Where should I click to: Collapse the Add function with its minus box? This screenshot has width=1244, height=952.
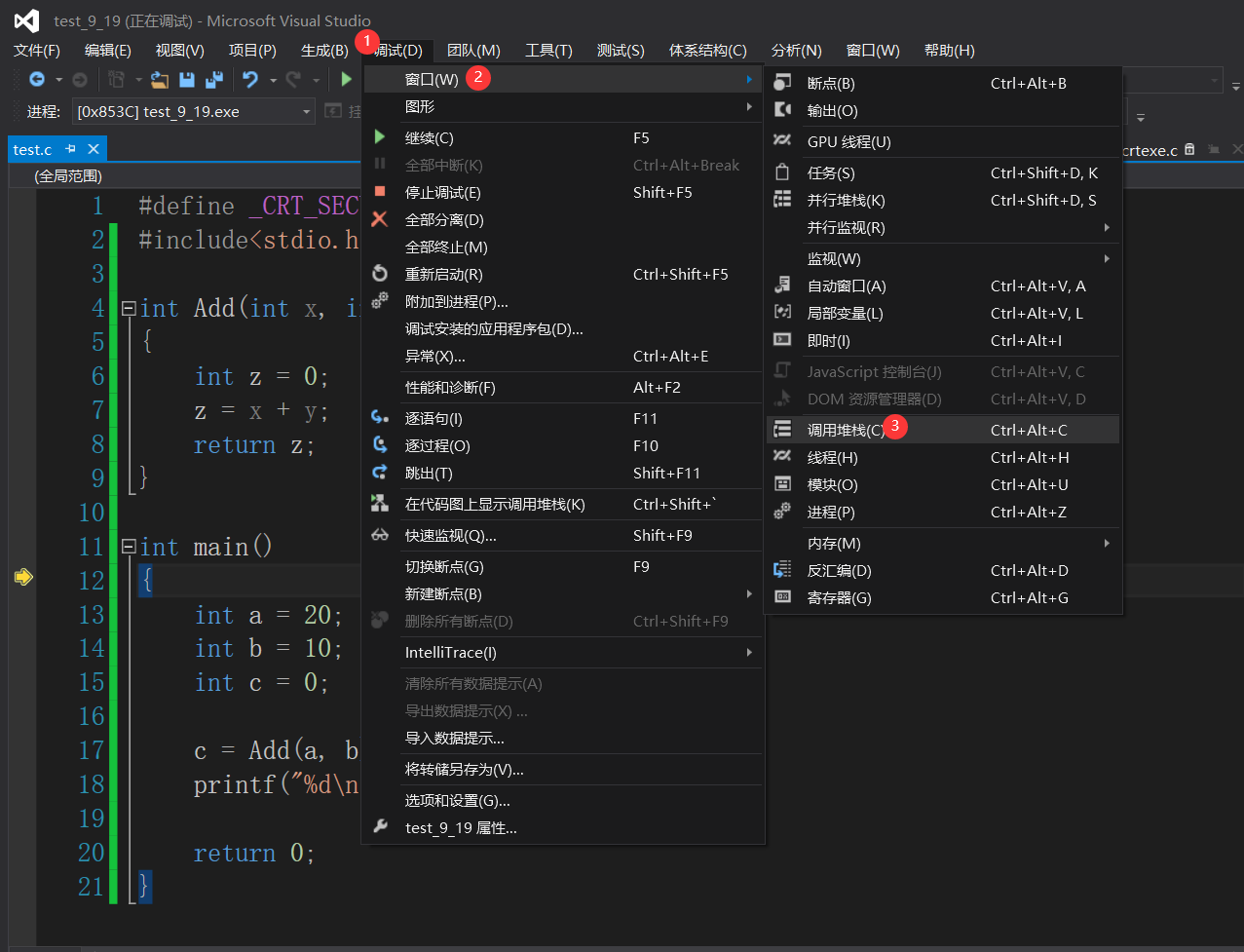(x=129, y=308)
